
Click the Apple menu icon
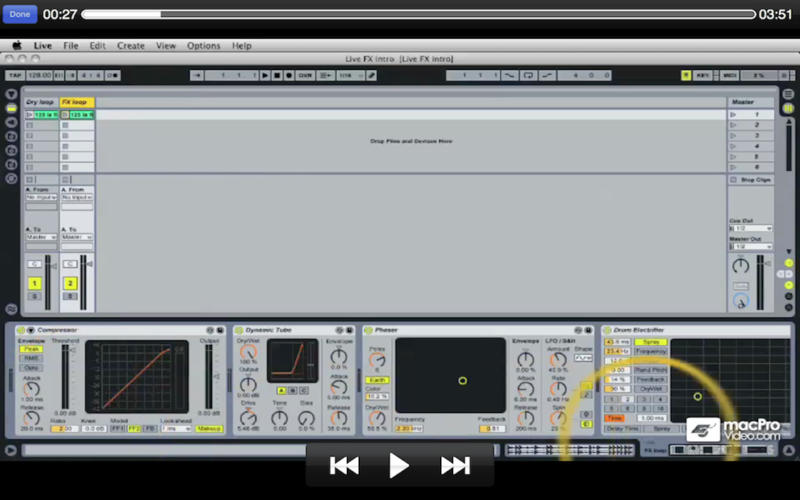17,46
